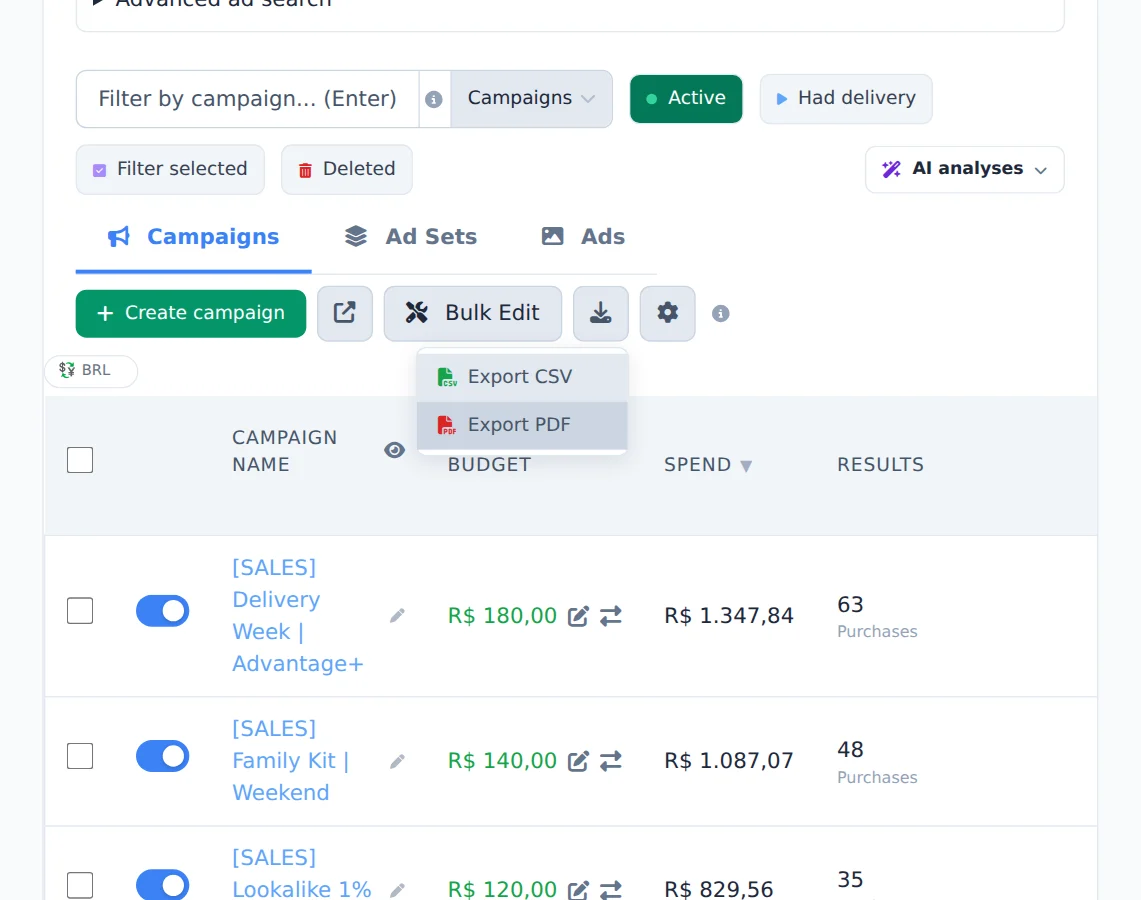Screen dimensions: 1141x900
Task: Rename the Delivery Week campaign via pencil icon
Action: [x=397, y=616]
